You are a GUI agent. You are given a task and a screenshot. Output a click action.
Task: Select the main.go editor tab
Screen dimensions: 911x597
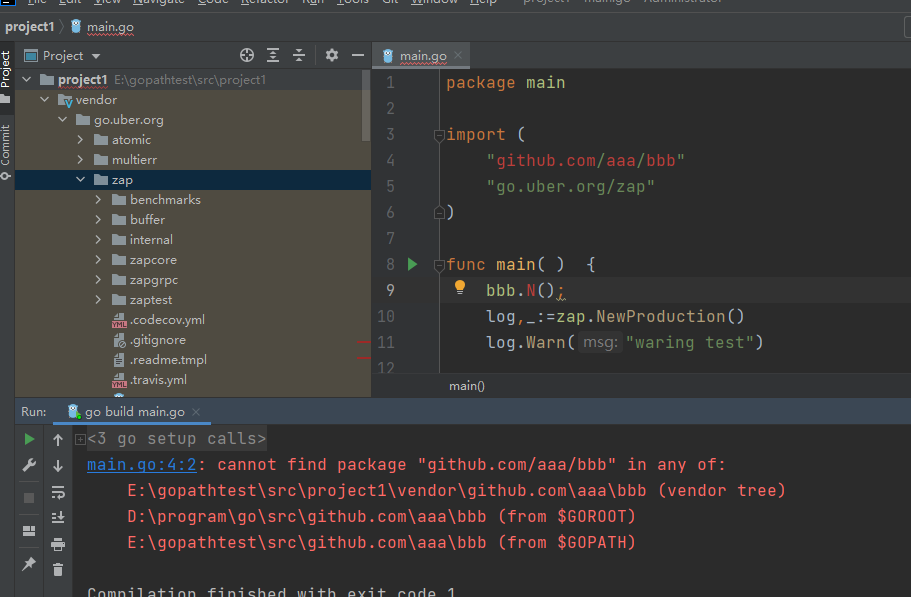(423, 56)
